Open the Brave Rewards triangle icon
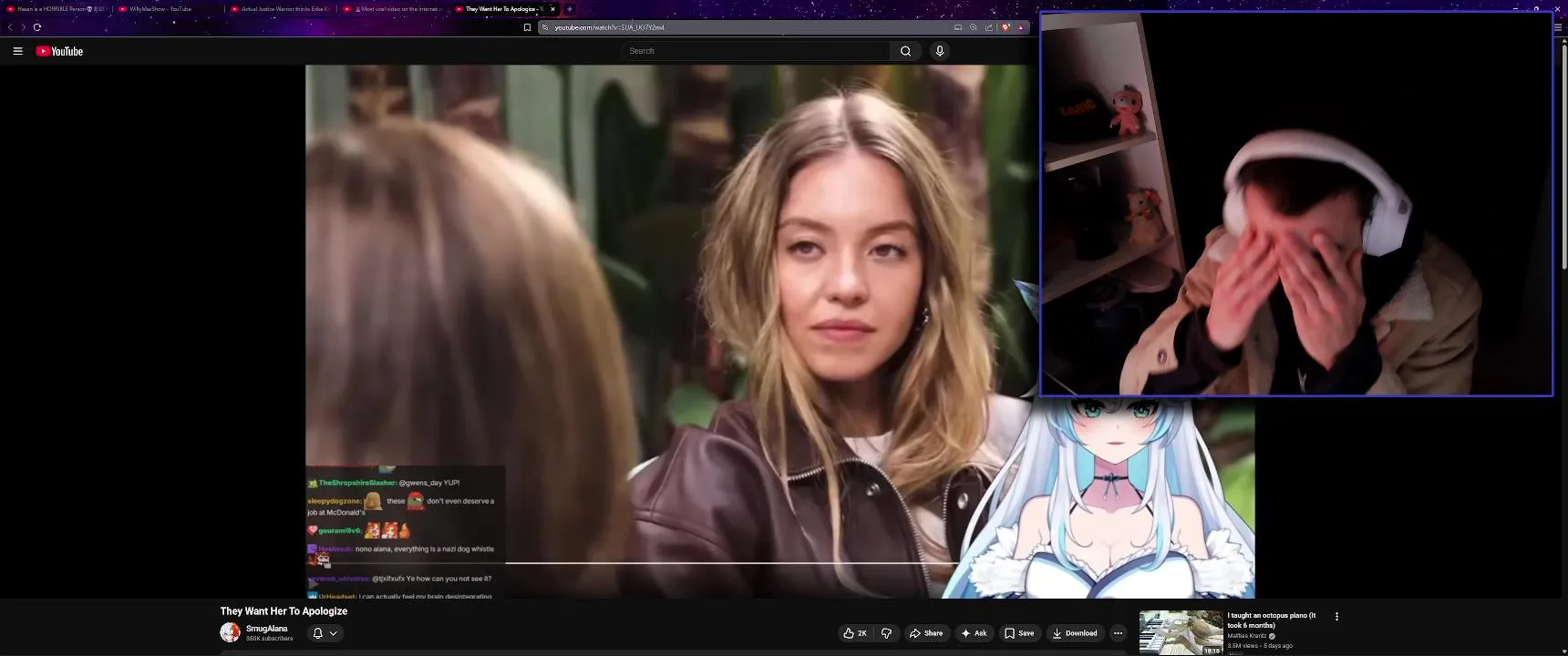This screenshot has width=1568, height=656. tap(1021, 27)
